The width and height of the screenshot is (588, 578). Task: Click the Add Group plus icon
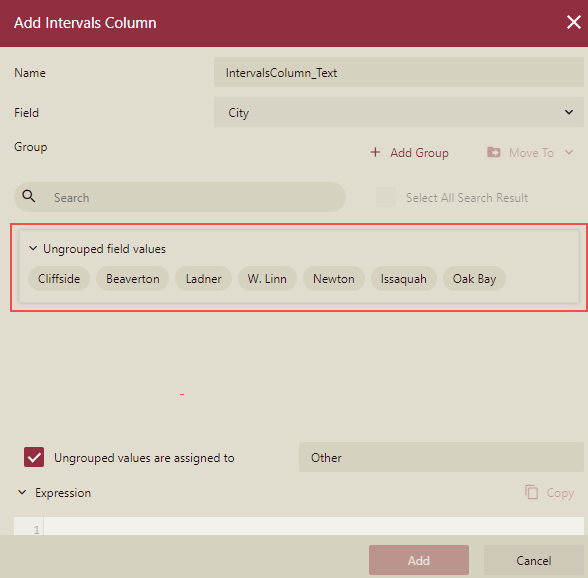[x=375, y=152]
